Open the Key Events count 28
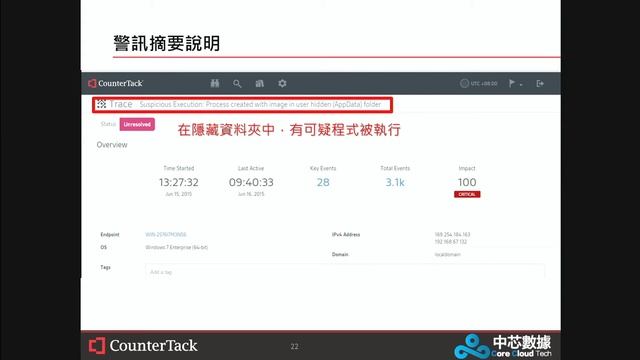Screen dimensions: 640x360 pos(323,182)
